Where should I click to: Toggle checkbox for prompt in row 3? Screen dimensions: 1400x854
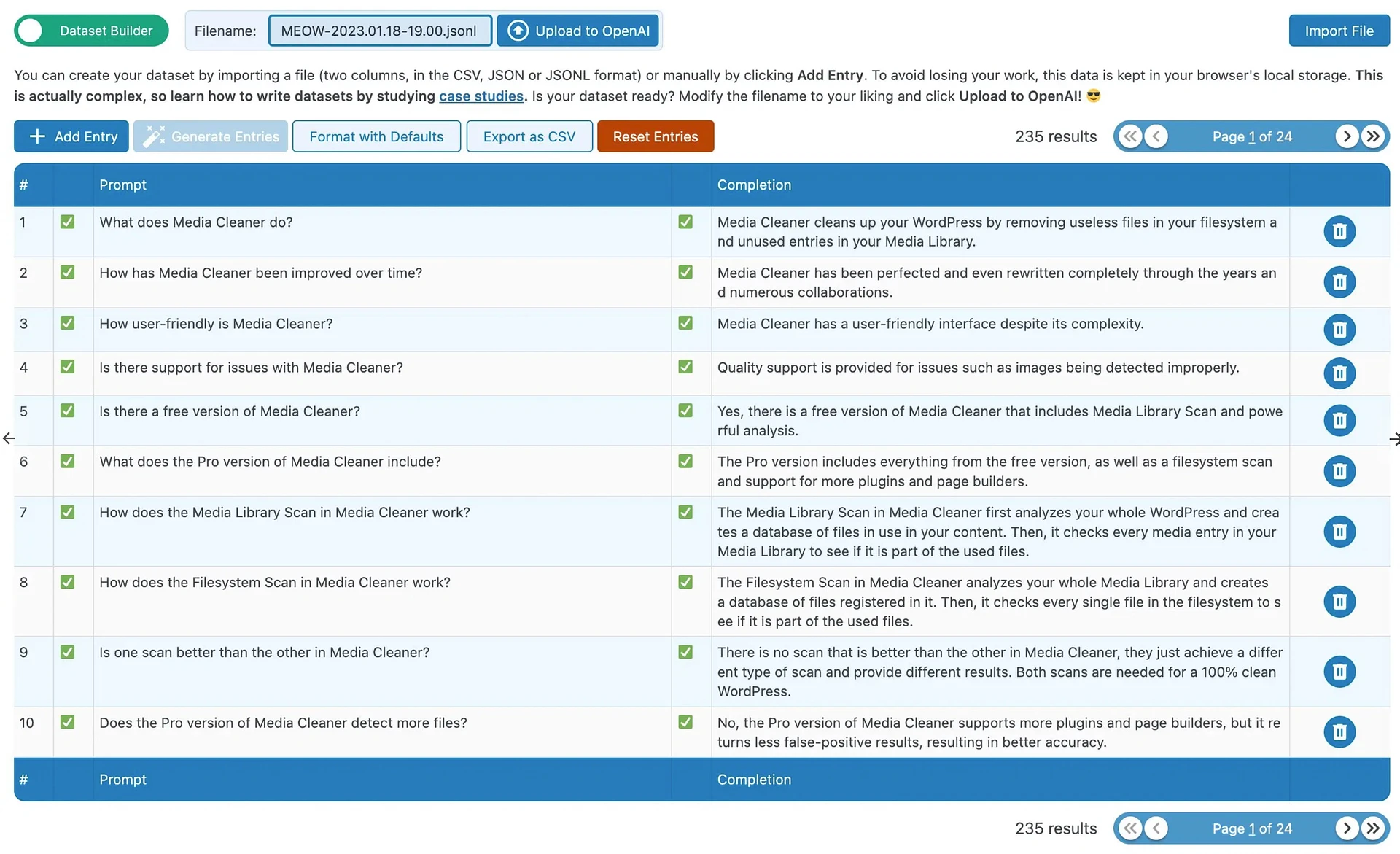(67, 323)
